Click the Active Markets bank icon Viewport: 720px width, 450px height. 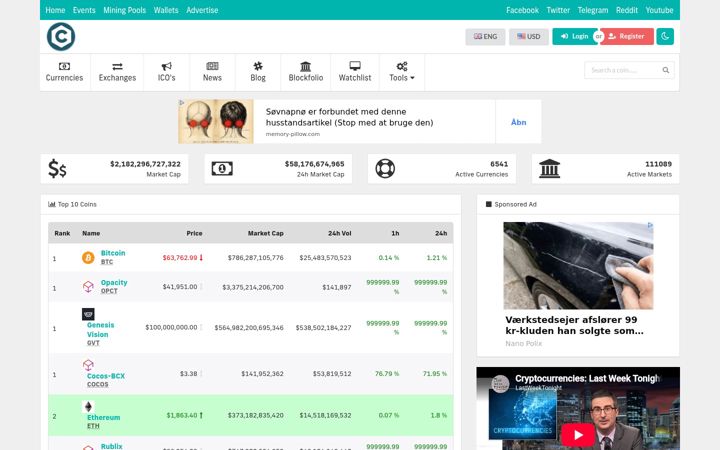(x=550, y=169)
